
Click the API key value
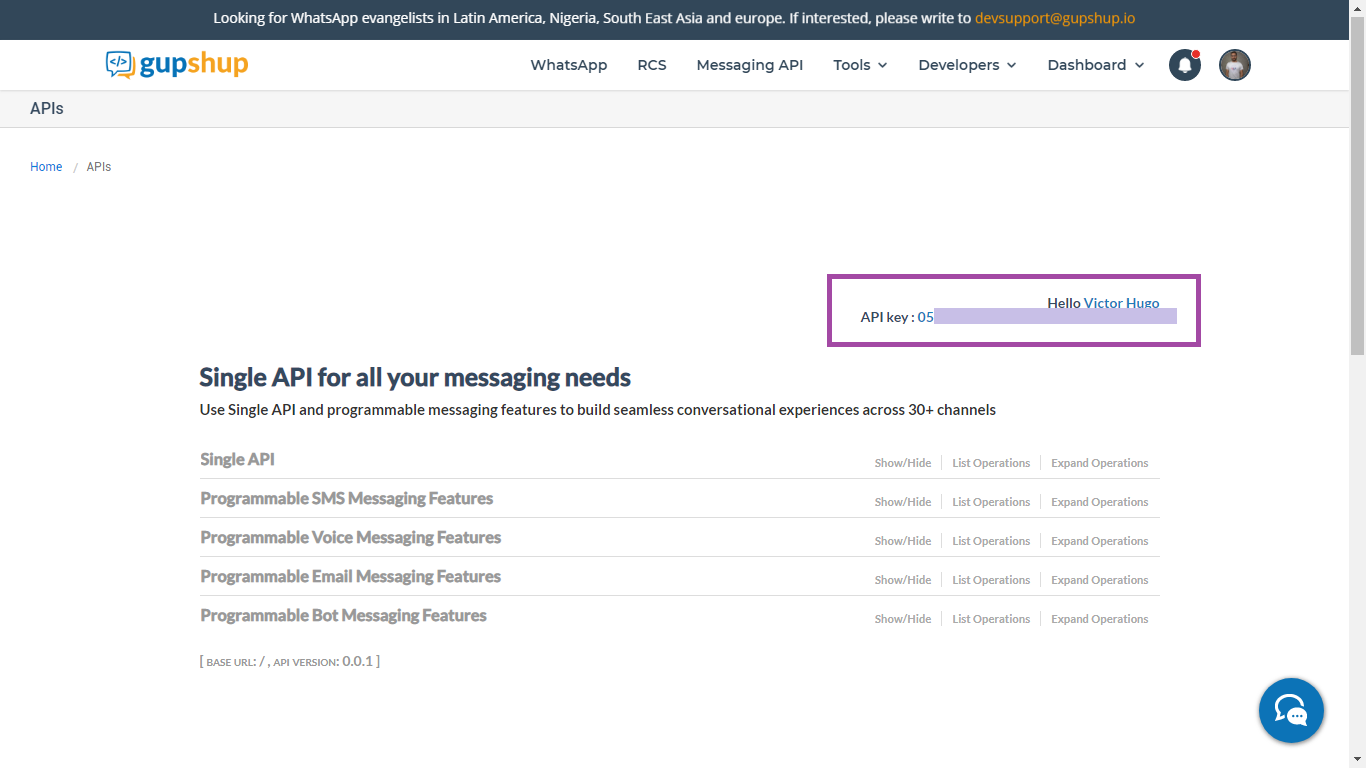point(1047,317)
